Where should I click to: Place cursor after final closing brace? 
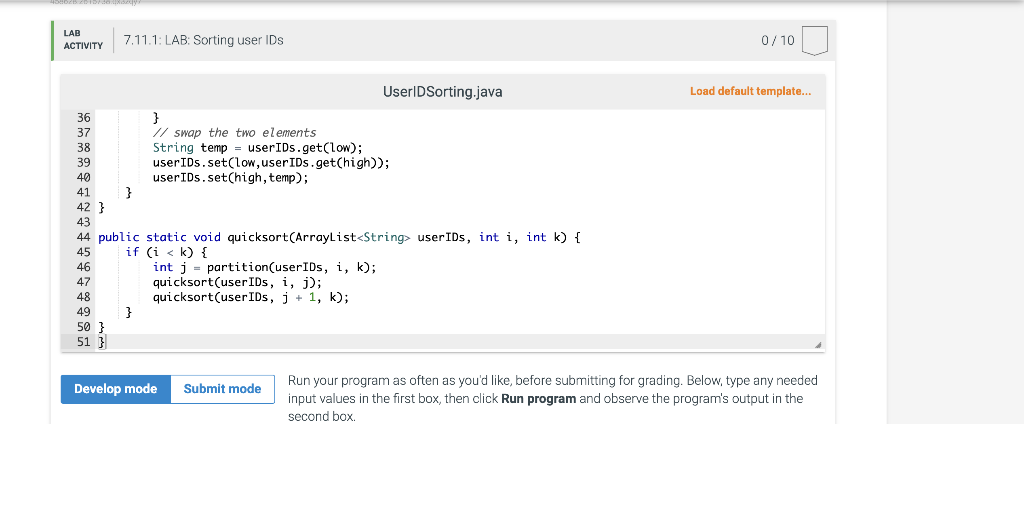point(104,341)
